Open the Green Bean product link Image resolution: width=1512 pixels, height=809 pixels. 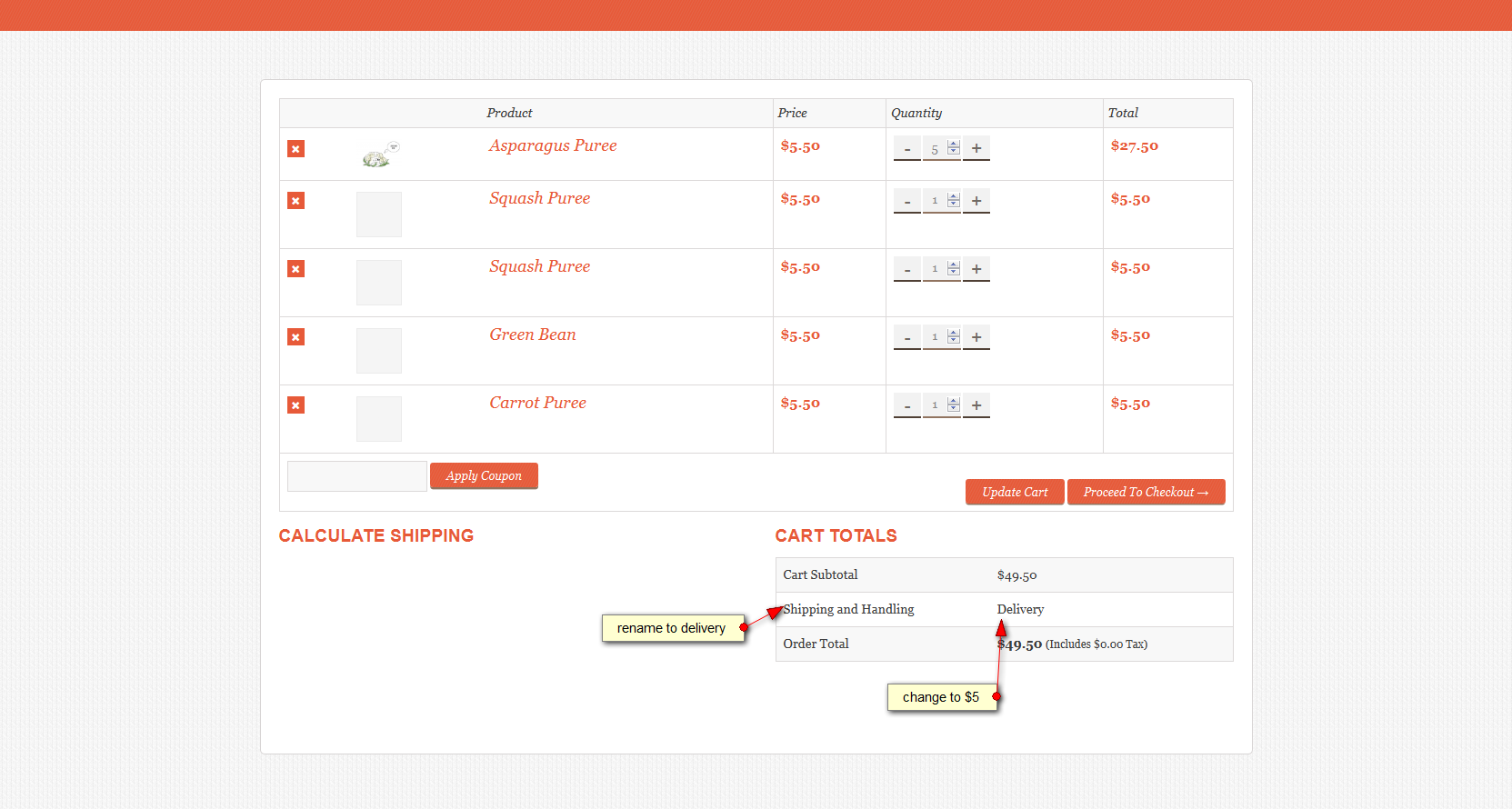[x=532, y=335]
